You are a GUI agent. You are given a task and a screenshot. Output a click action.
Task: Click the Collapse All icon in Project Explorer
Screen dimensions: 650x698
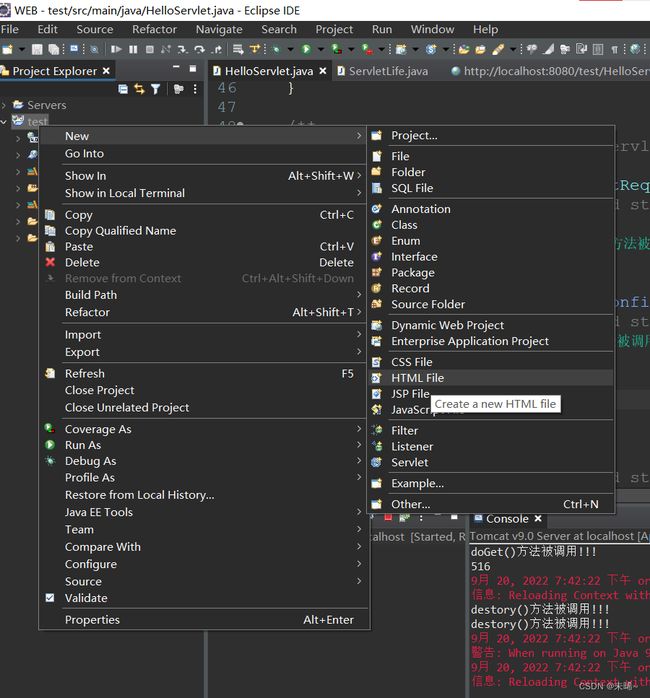pos(123,89)
